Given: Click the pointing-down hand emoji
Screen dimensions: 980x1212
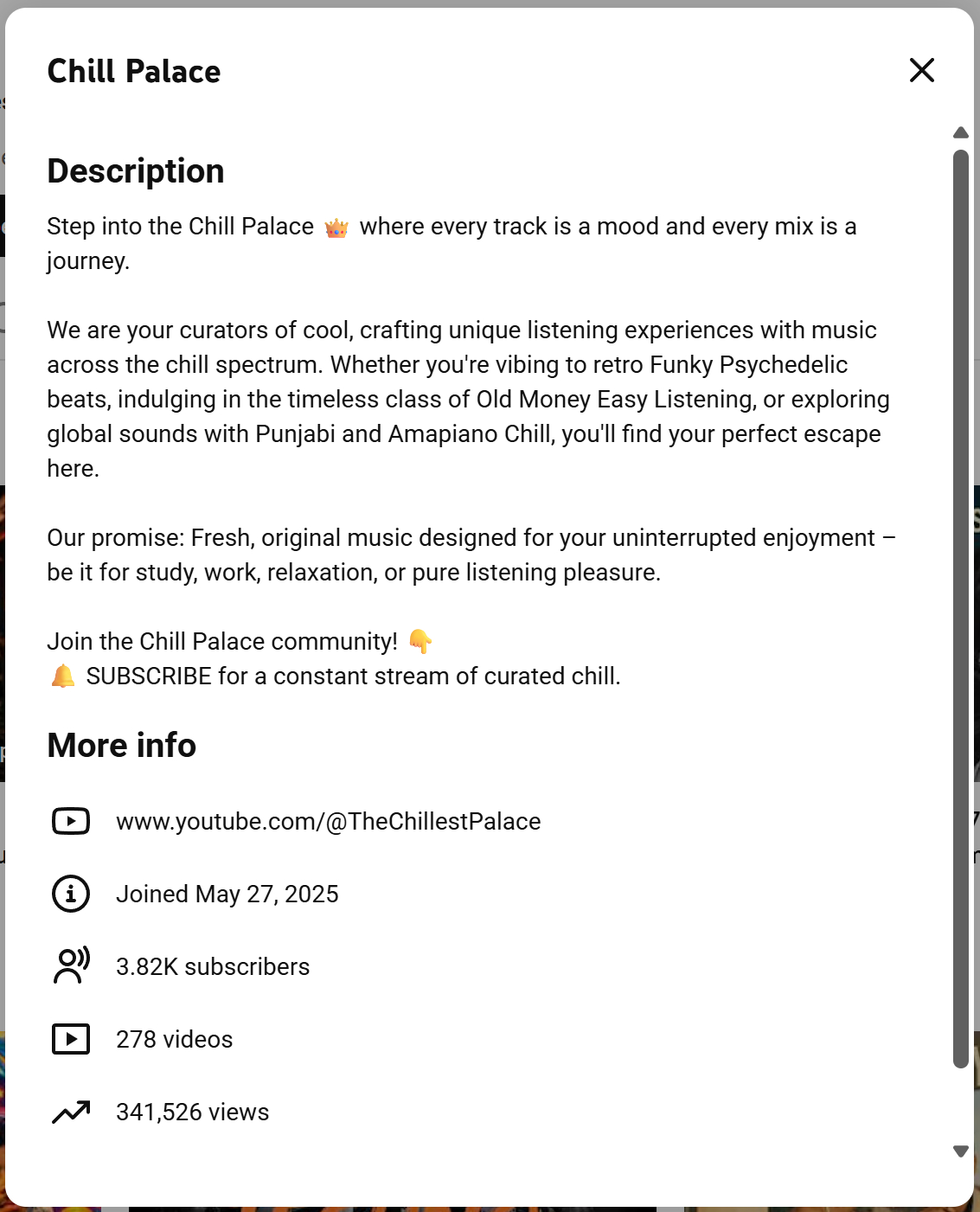Looking at the screenshot, I should [420, 641].
